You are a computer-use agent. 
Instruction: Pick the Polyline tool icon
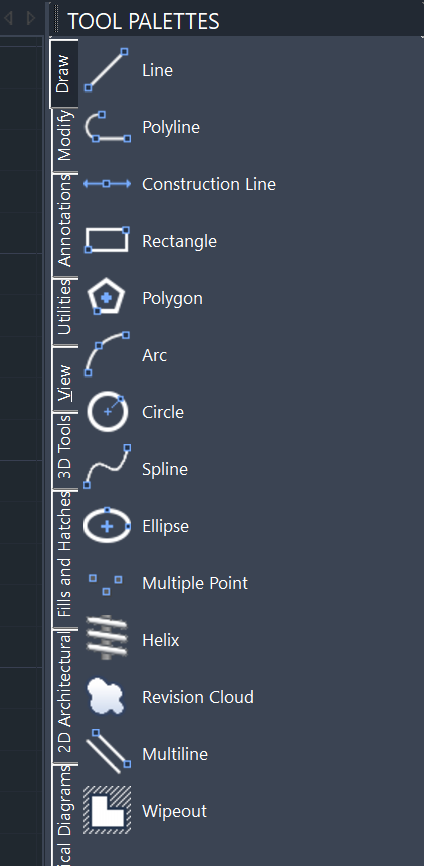point(107,127)
